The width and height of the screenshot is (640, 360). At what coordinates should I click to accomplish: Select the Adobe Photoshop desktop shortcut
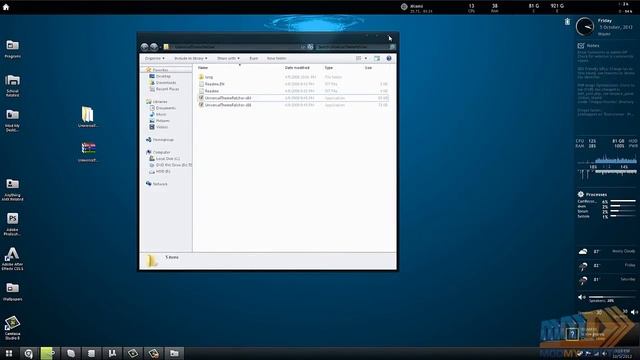click(13, 224)
